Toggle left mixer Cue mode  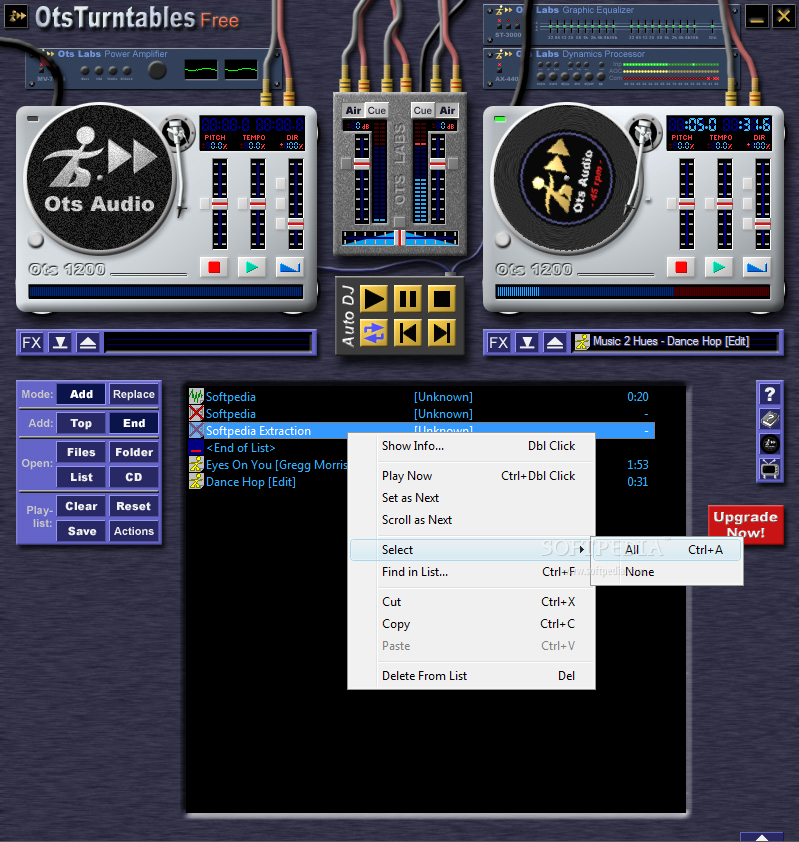(376, 111)
